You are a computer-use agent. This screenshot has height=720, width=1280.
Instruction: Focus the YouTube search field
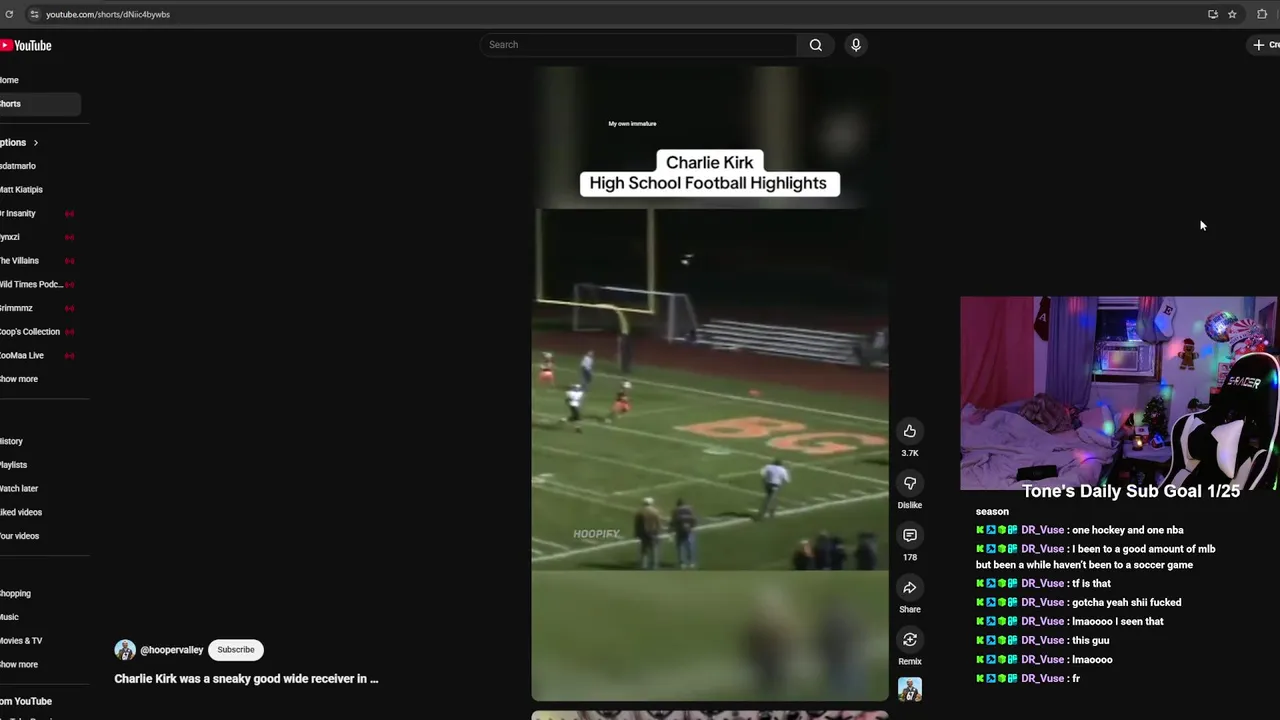(x=638, y=45)
